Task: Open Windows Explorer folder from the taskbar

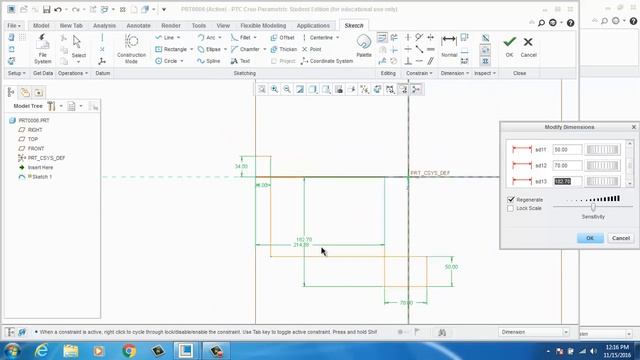Action: [71, 351]
